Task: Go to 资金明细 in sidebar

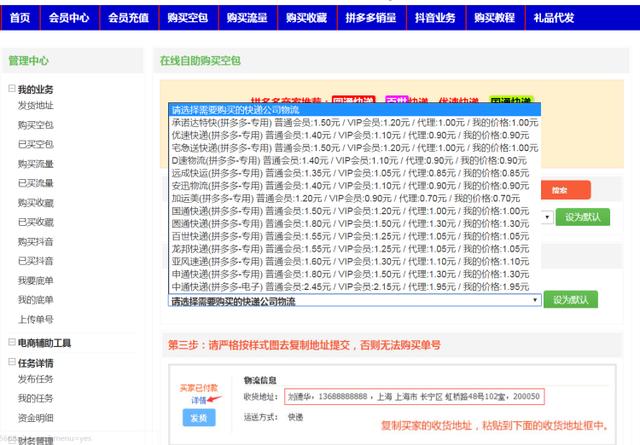Action: pyautogui.click(x=36, y=417)
